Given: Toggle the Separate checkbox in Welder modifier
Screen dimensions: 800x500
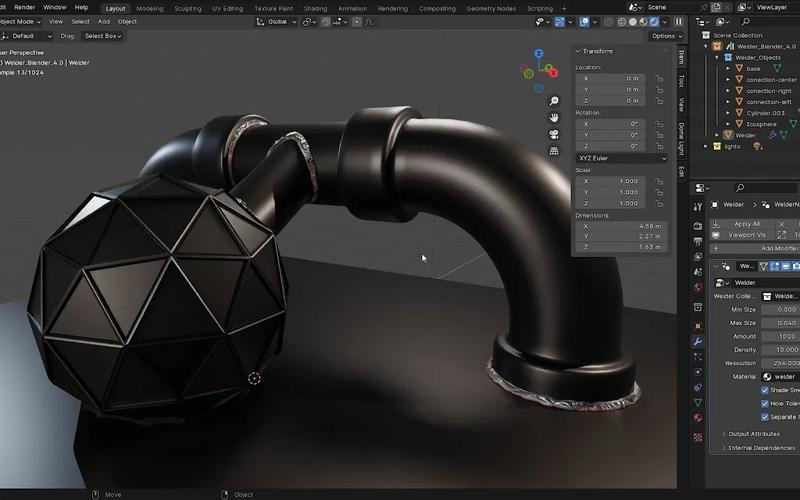Looking at the screenshot, I should pos(765,417).
